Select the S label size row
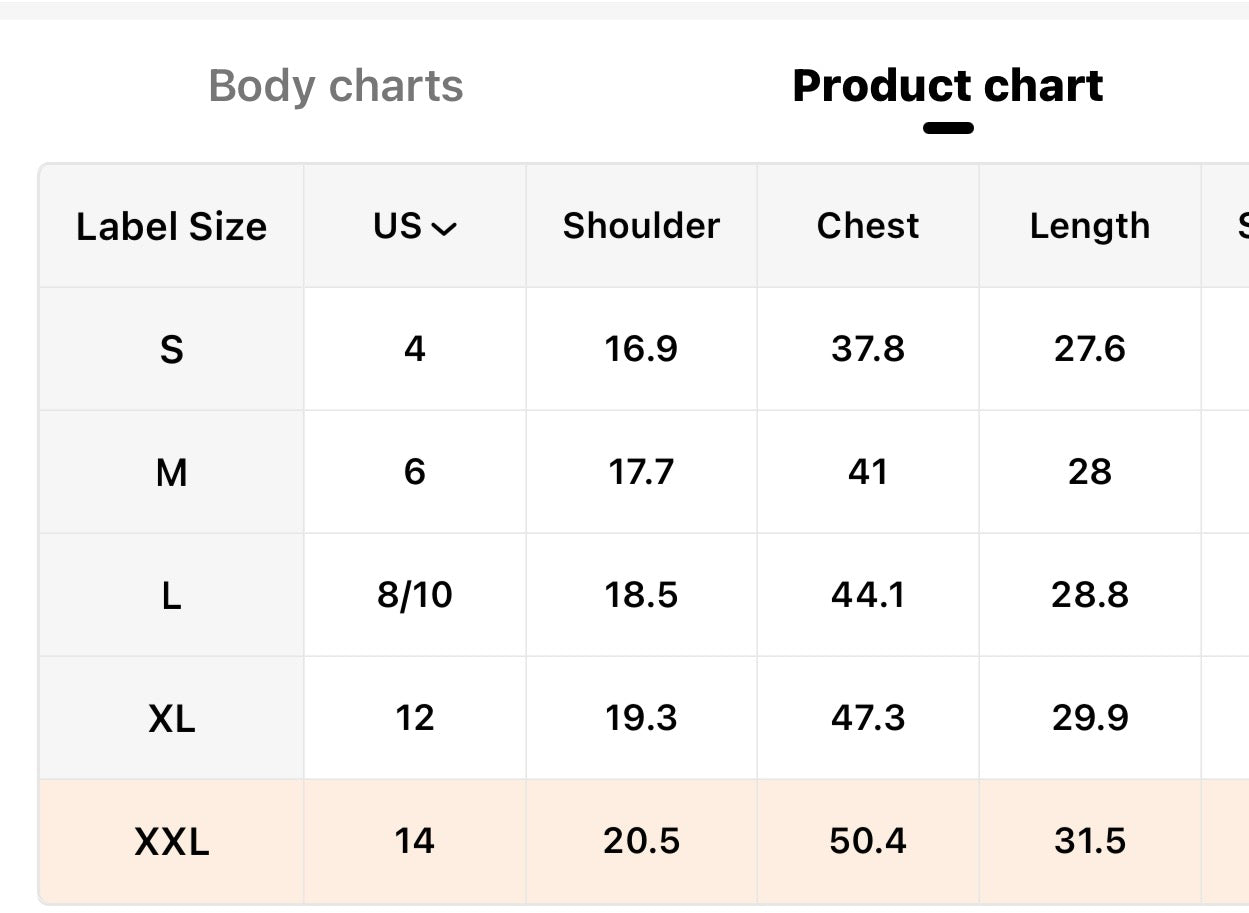Image resolution: width=1249 pixels, height=913 pixels. click(x=644, y=349)
